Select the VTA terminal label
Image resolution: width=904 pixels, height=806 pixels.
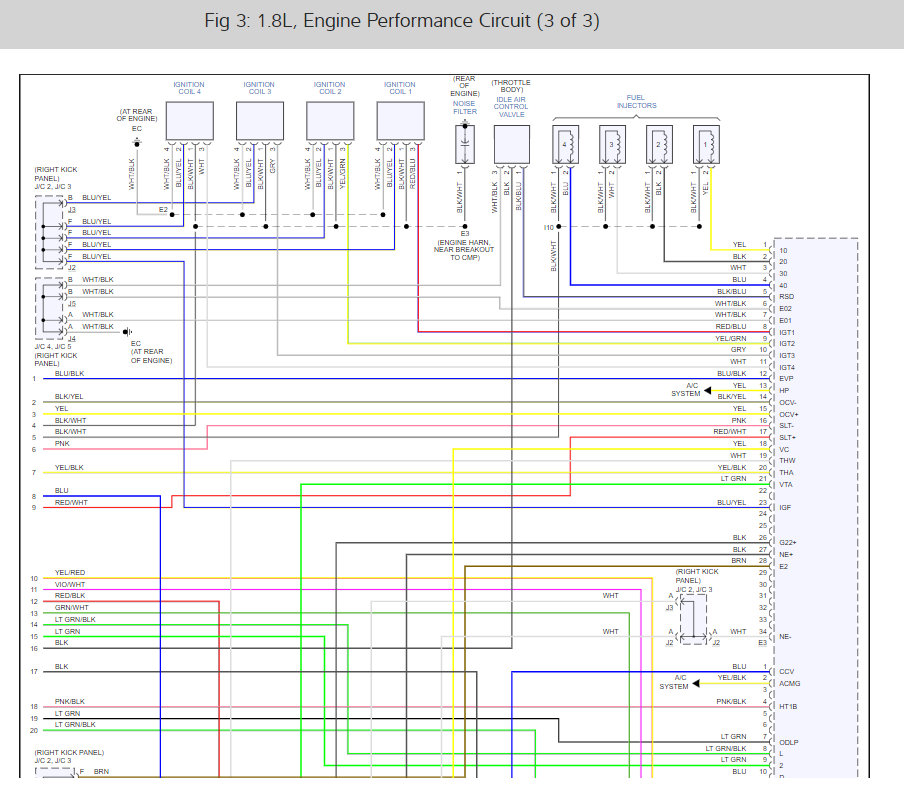click(x=786, y=485)
